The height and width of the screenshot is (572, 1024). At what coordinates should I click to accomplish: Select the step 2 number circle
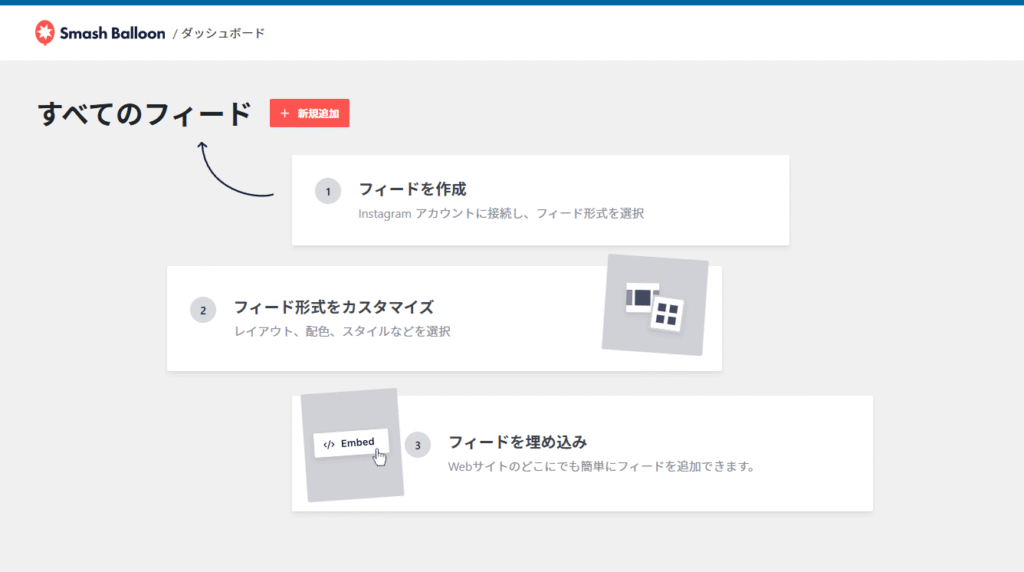(203, 310)
